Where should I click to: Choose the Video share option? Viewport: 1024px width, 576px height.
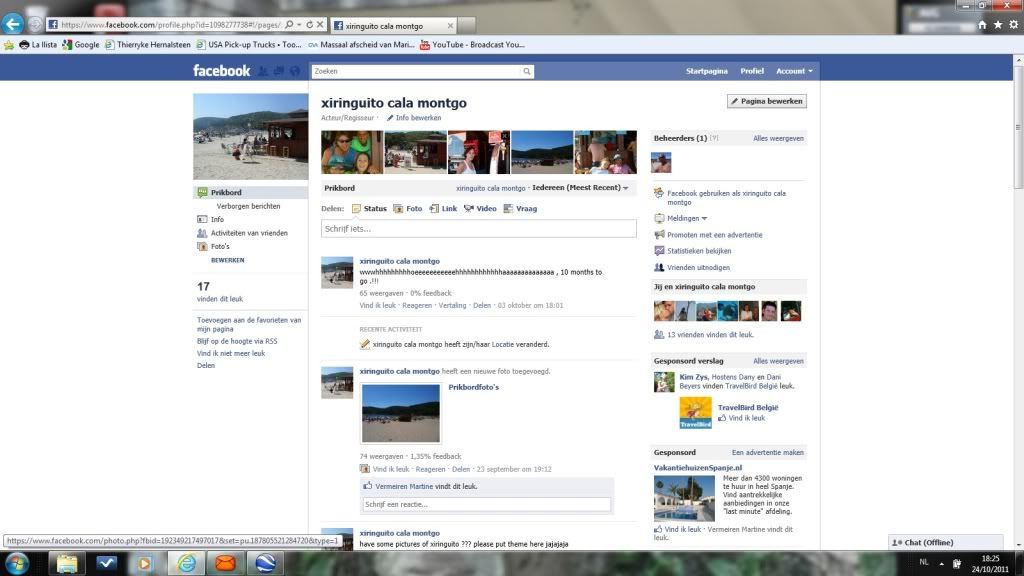click(480, 209)
